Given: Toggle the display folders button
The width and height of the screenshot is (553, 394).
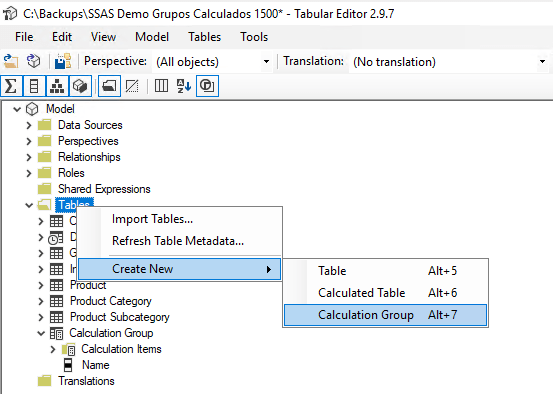Looking at the screenshot, I should [109, 86].
